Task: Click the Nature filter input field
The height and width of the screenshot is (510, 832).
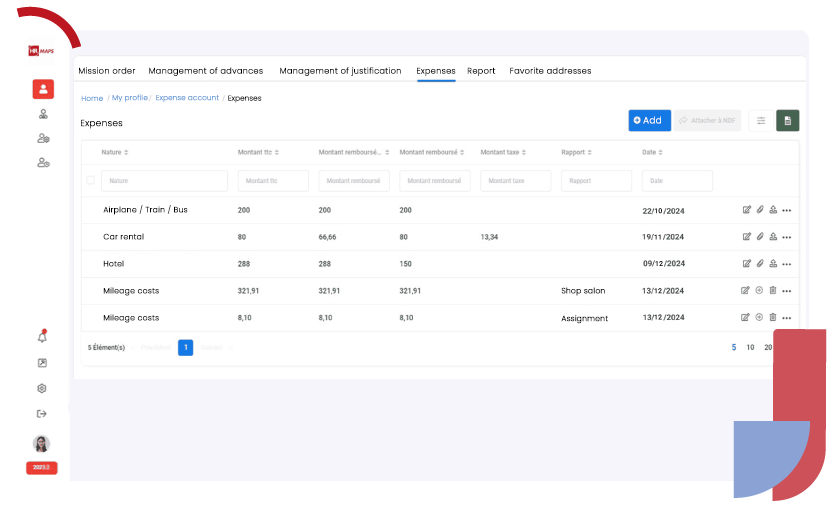Action: 164,181
